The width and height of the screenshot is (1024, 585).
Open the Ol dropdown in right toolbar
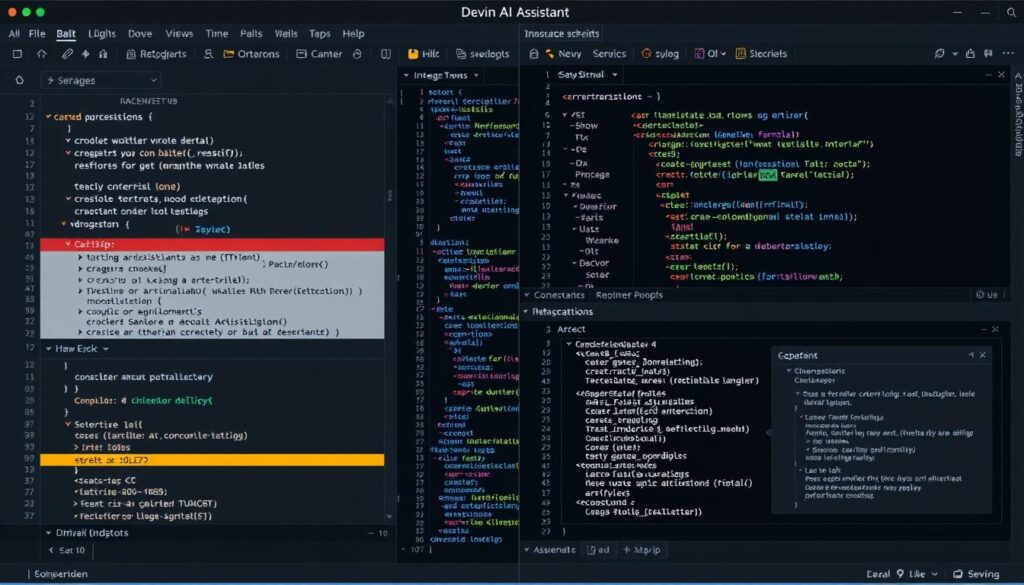(x=710, y=54)
